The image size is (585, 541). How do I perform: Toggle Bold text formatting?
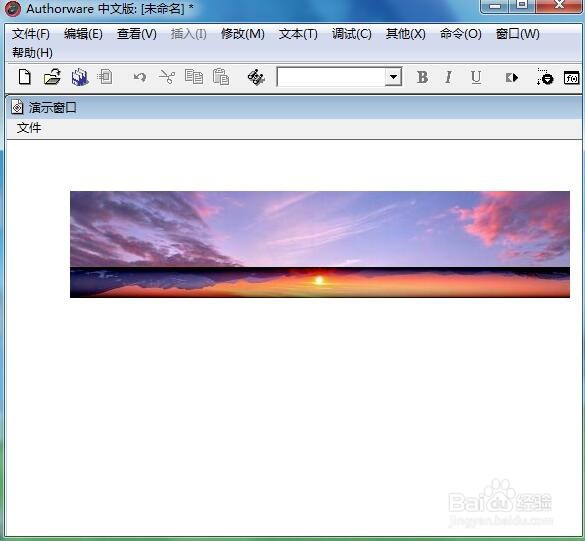tap(422, 77)
